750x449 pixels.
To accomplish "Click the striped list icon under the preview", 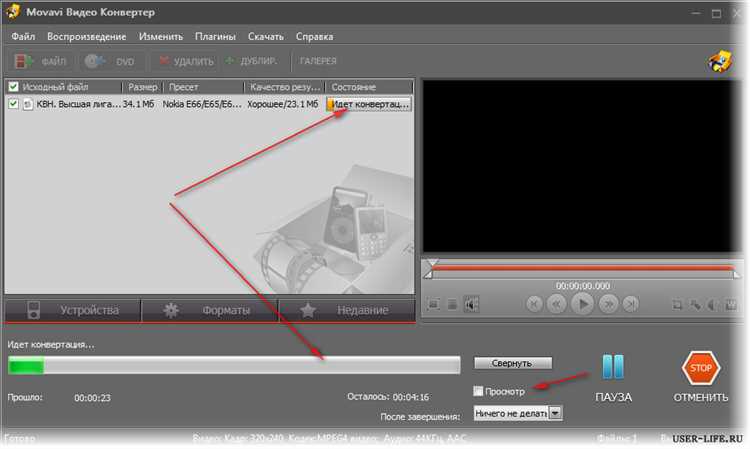I will (x=452, y=304).
